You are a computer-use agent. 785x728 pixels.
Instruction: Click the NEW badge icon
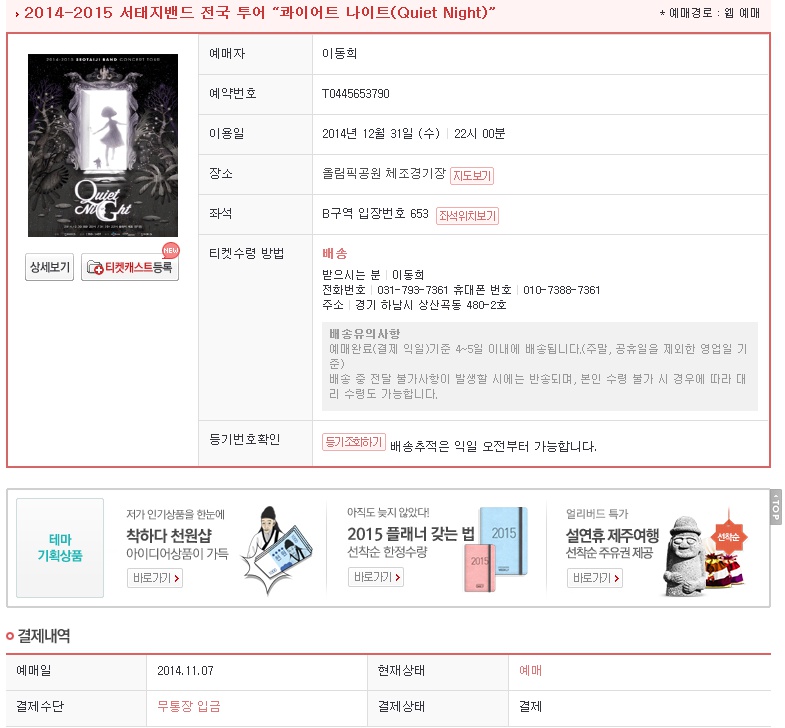[171, 250]
